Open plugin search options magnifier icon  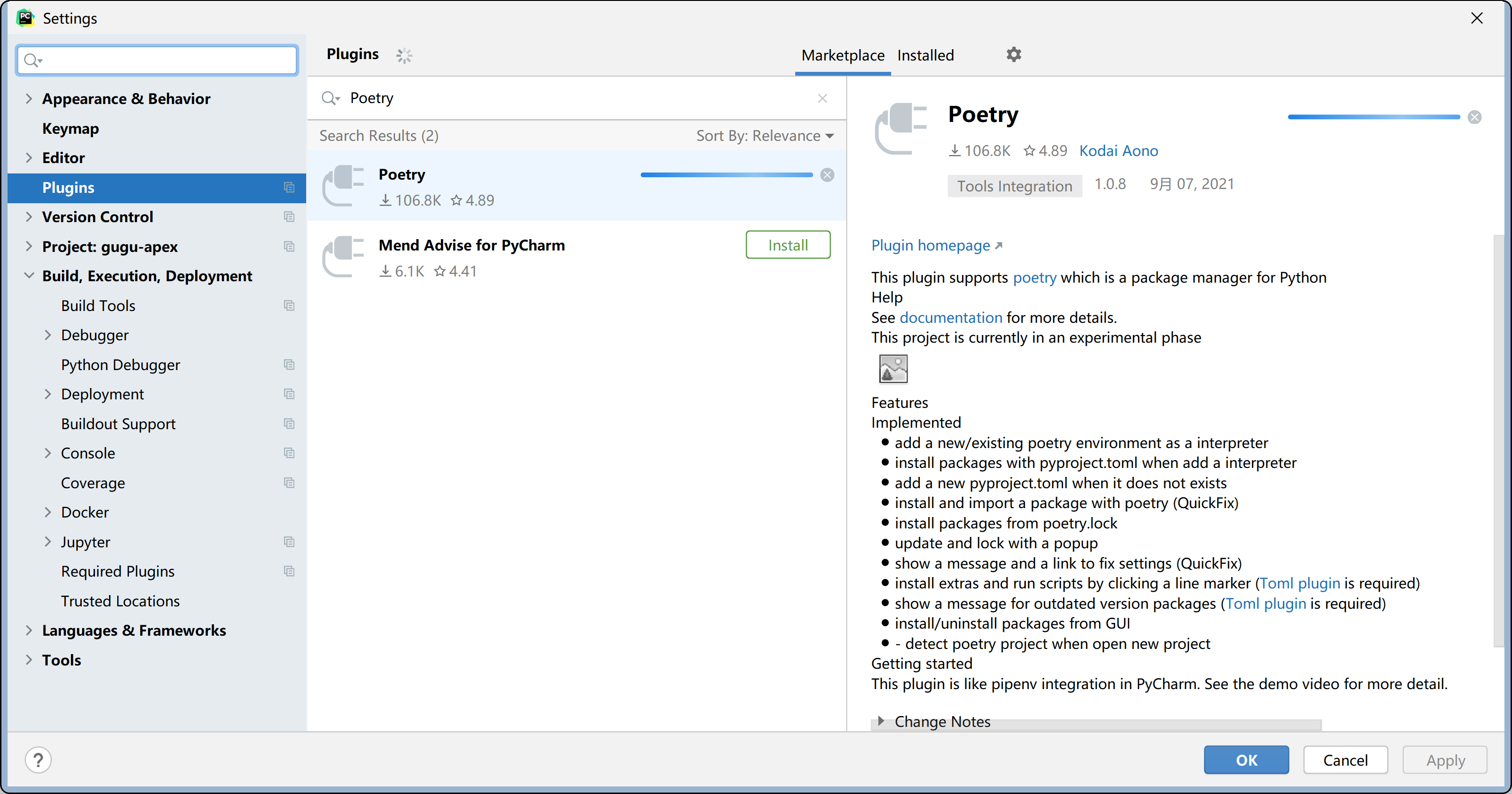(330, 98)
